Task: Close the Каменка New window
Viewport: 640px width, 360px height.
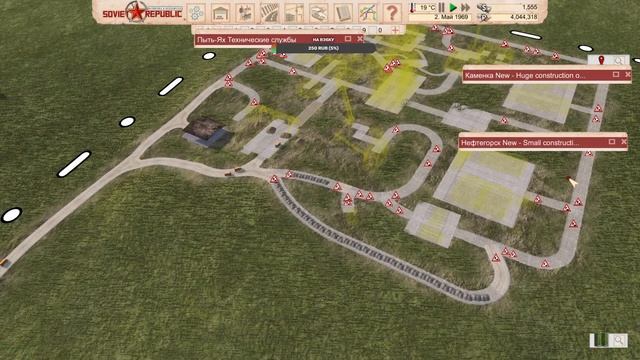Action: (x=628, y=74)
